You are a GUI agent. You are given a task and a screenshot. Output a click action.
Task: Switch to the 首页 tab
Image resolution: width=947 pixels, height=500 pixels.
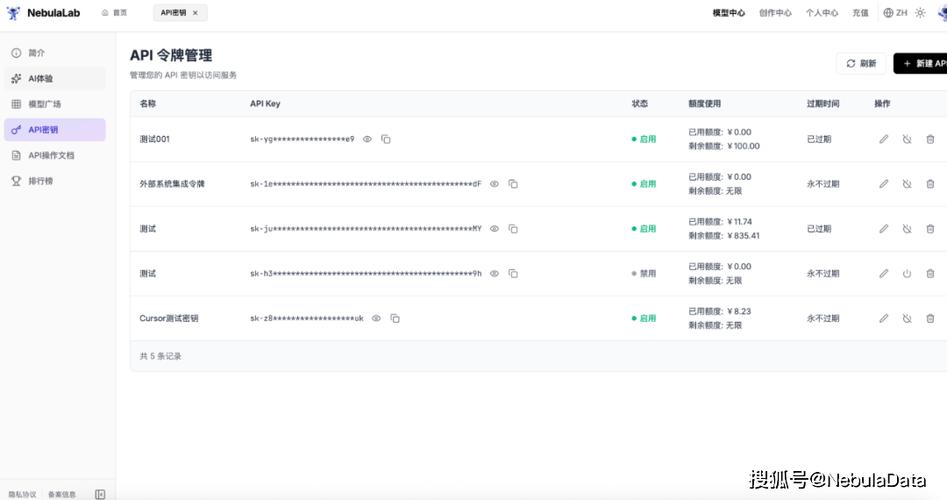tap(114, 13)
